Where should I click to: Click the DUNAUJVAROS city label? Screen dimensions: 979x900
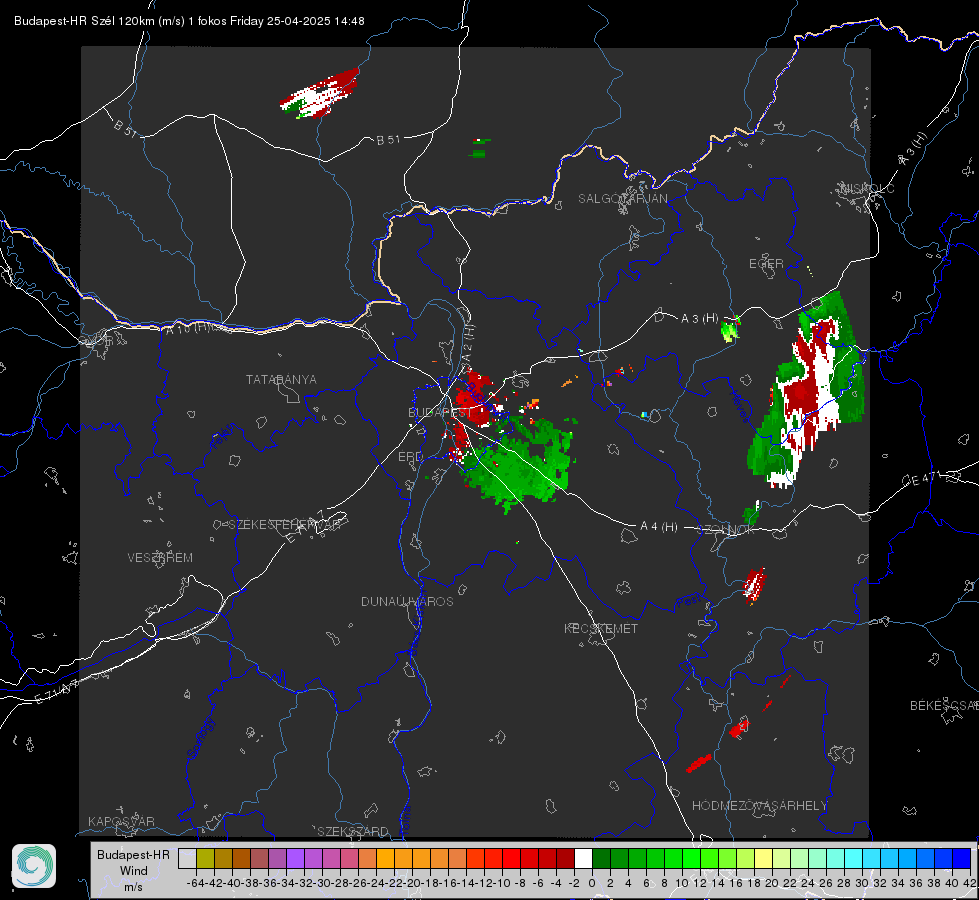coord(407,601)
